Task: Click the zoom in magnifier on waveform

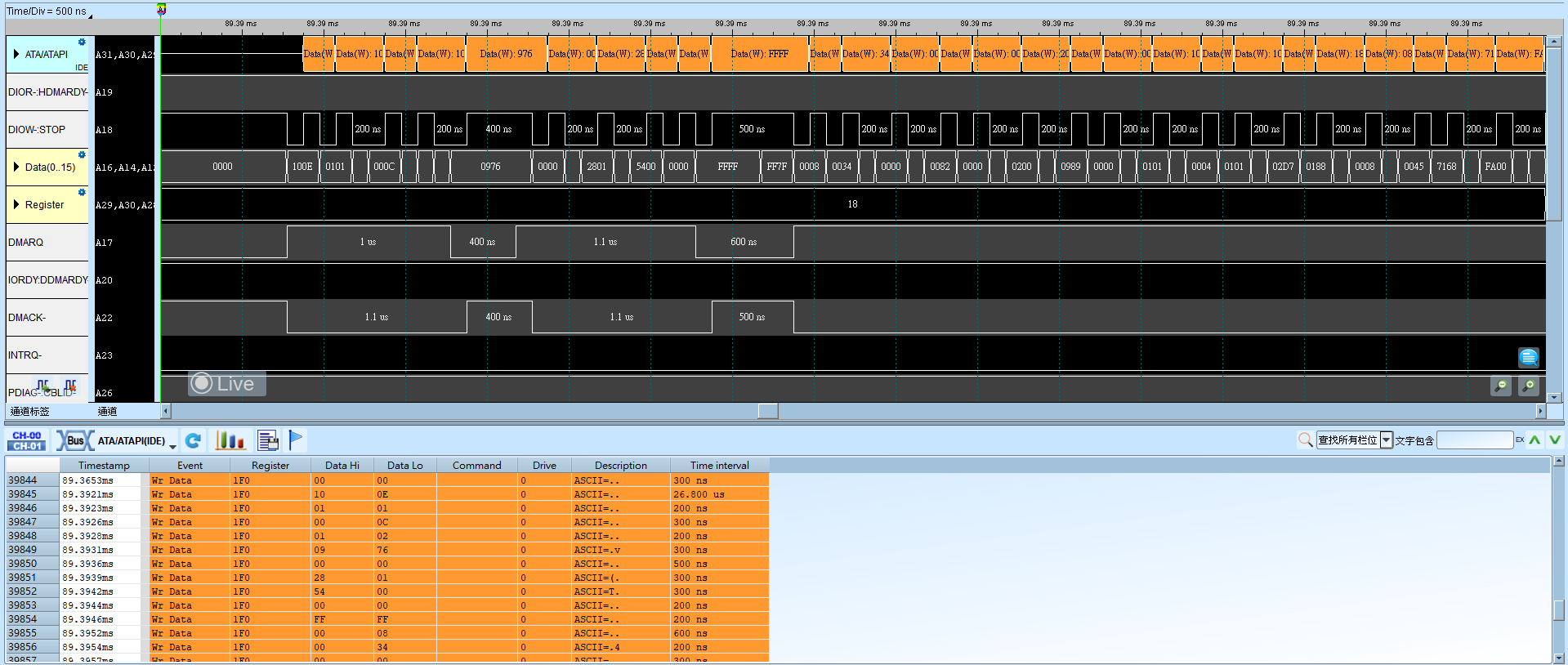Action: tap(1529, 386)
